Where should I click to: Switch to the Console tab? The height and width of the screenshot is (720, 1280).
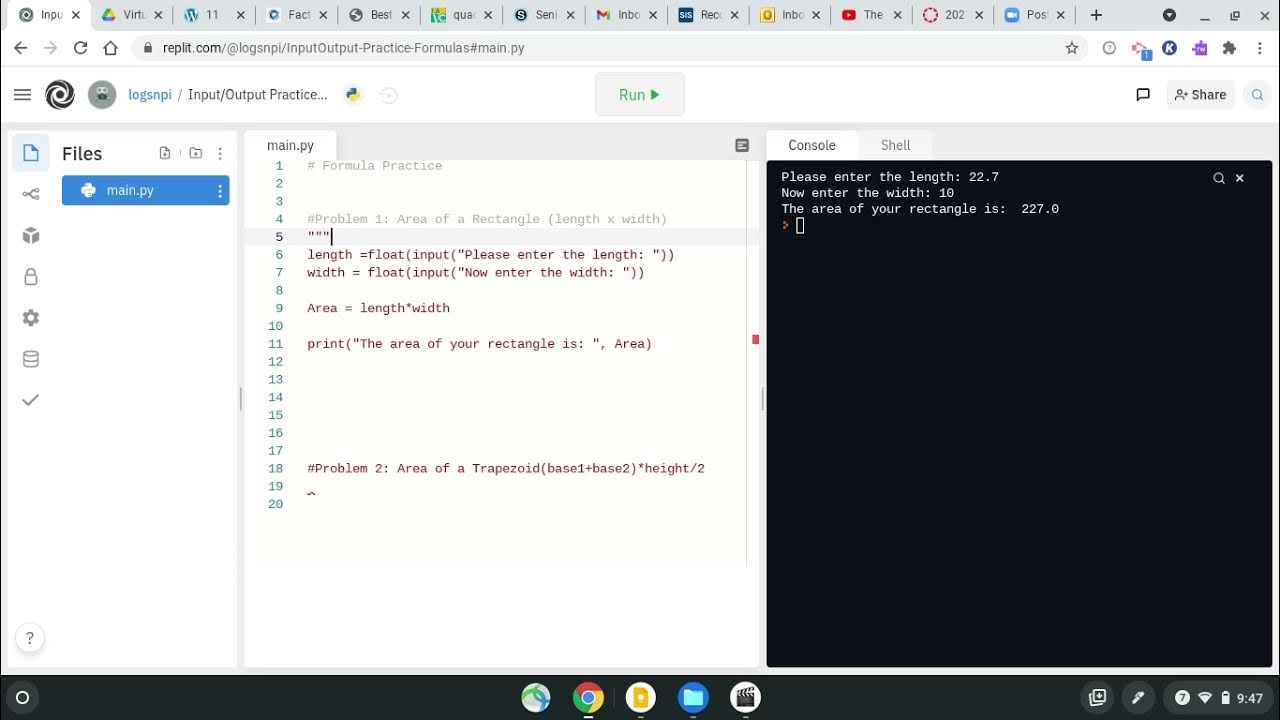click(x=812, y=145)
